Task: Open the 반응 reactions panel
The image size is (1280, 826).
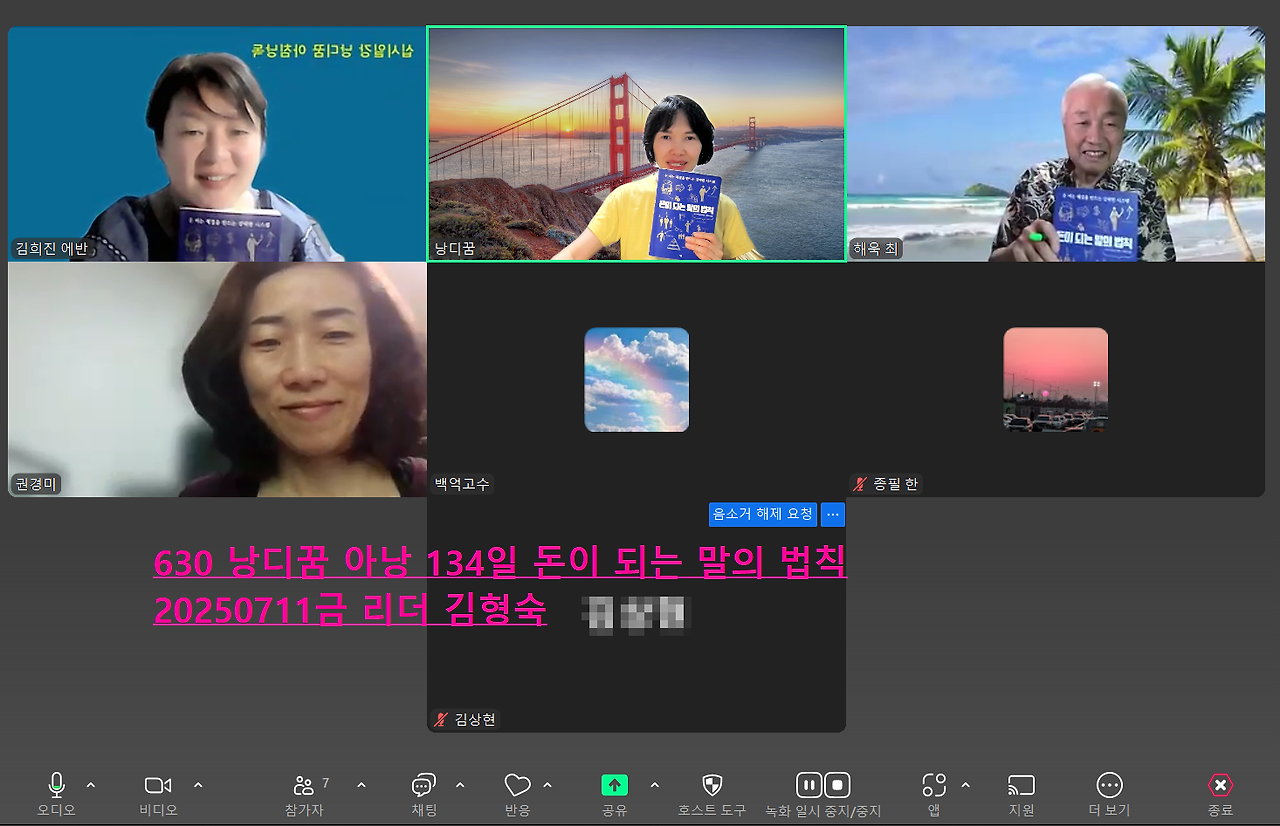Action: click(x=516, y=784)
